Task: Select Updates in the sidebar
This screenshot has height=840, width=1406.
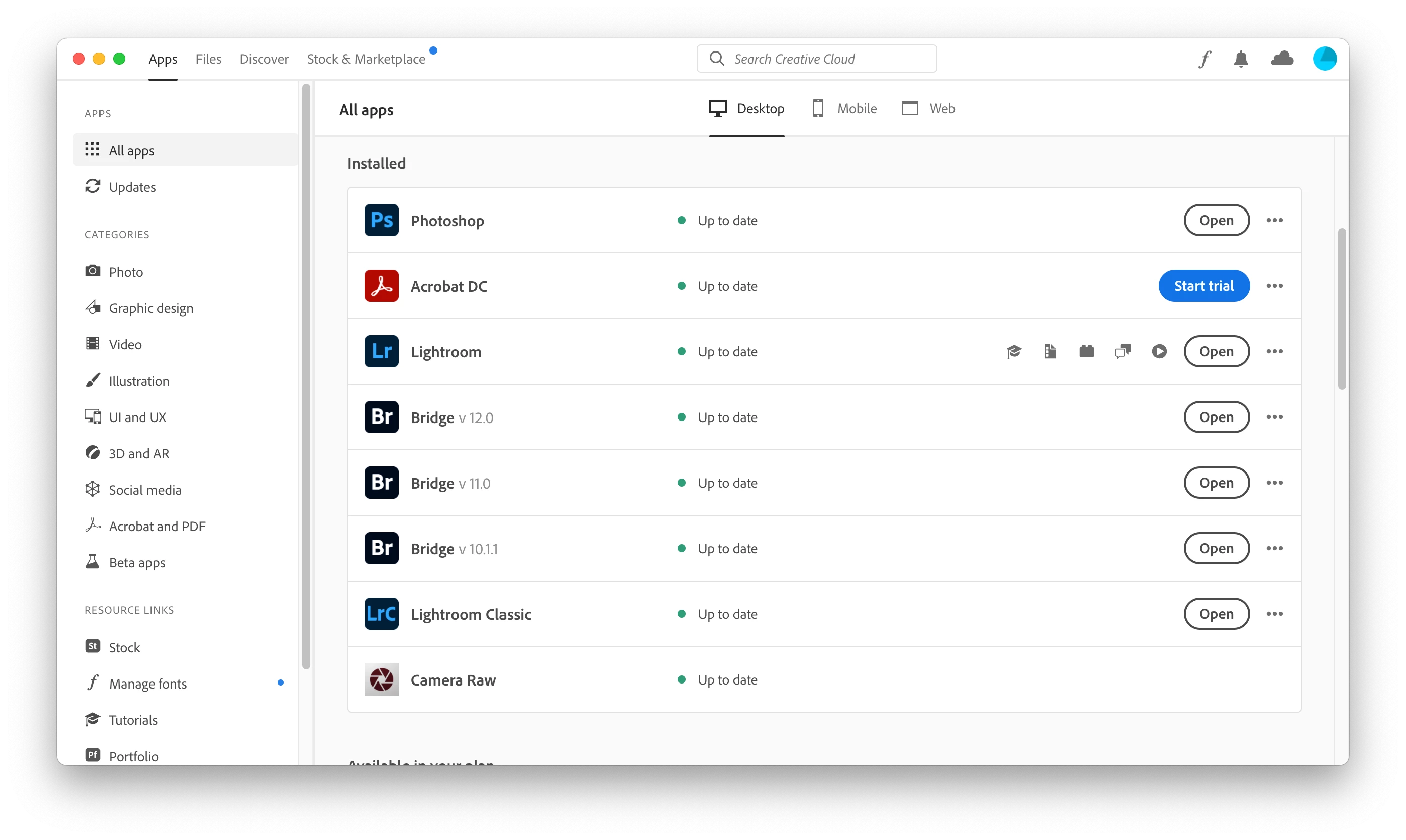Action: point(132,187)
